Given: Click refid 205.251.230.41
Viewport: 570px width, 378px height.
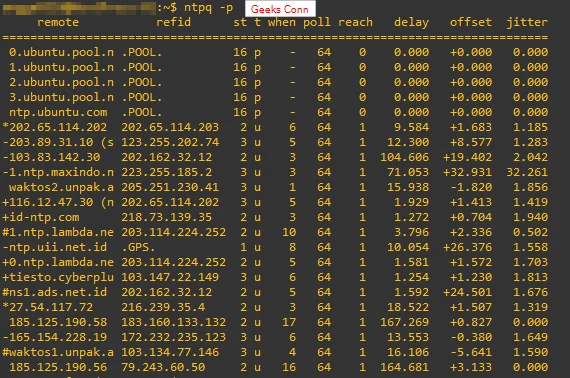Looking at the screenshot, I should pos(170,187).
